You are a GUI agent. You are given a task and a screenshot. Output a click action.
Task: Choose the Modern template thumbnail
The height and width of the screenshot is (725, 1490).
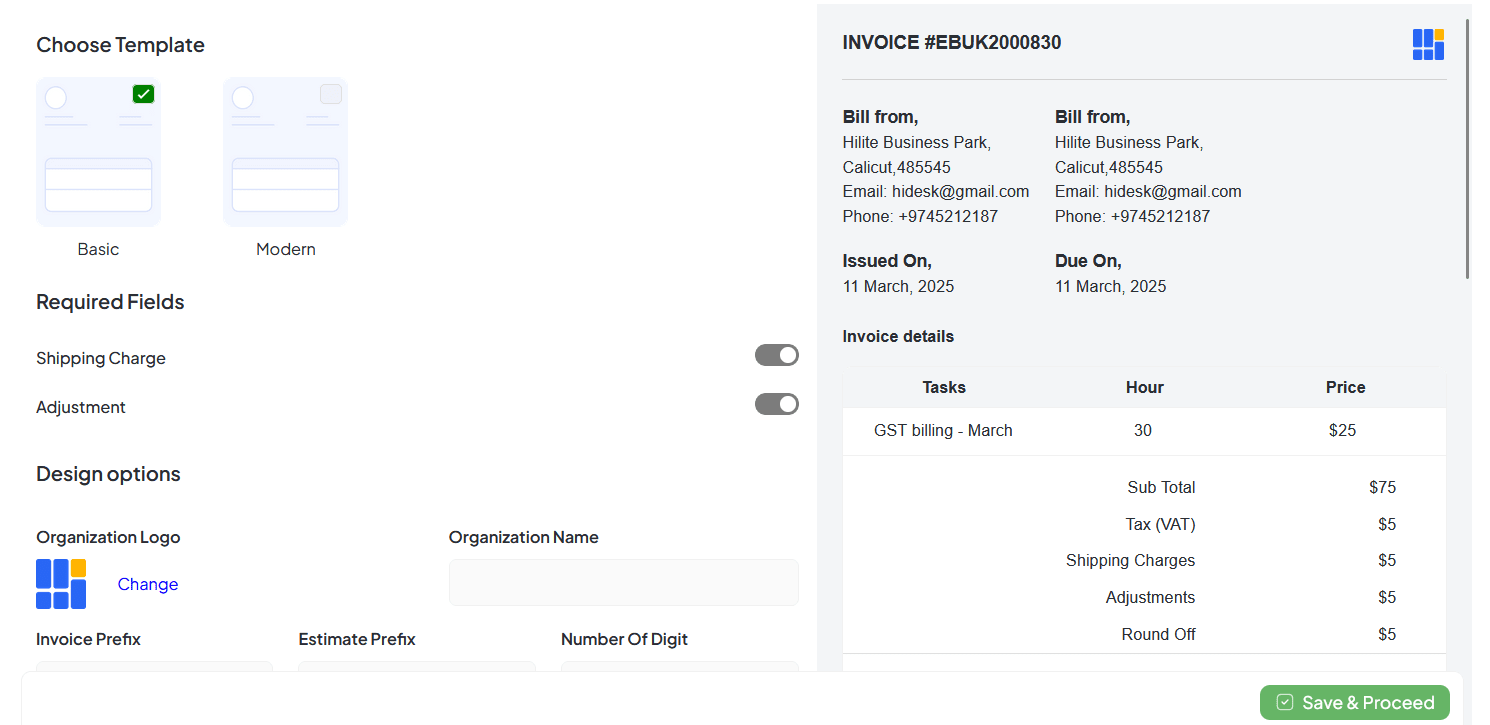(285, 152)
